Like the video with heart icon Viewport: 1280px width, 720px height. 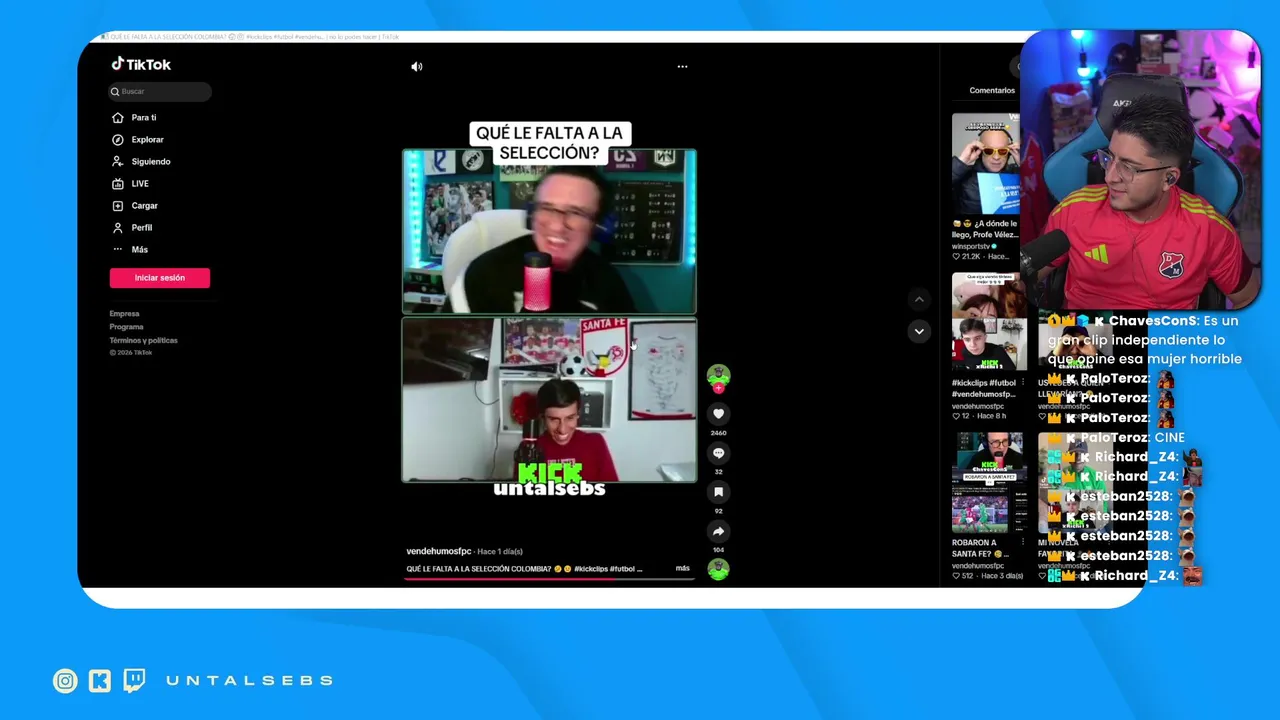tap(718, 414)
